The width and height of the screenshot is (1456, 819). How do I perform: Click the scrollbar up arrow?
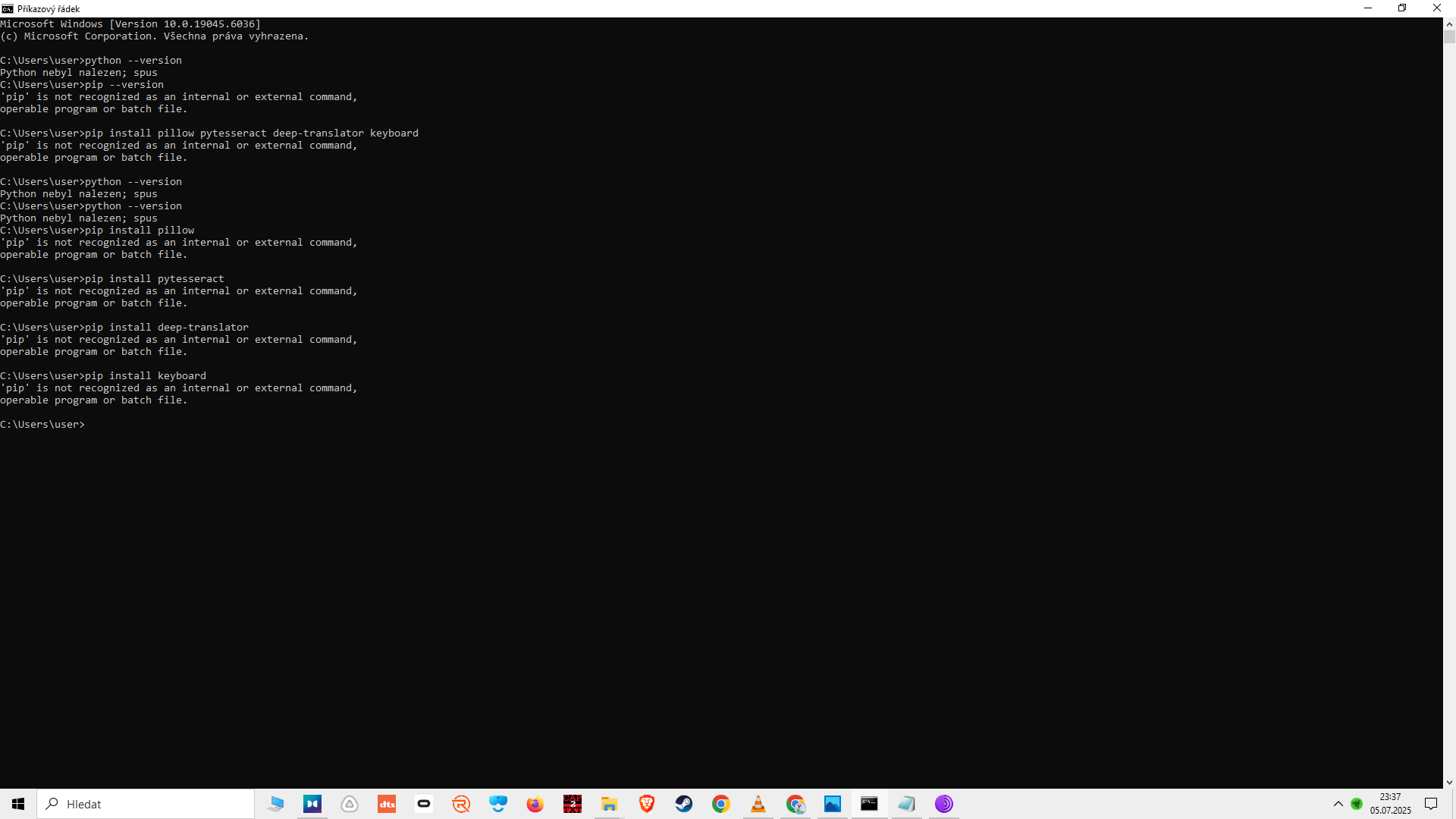click(1449, 24)
